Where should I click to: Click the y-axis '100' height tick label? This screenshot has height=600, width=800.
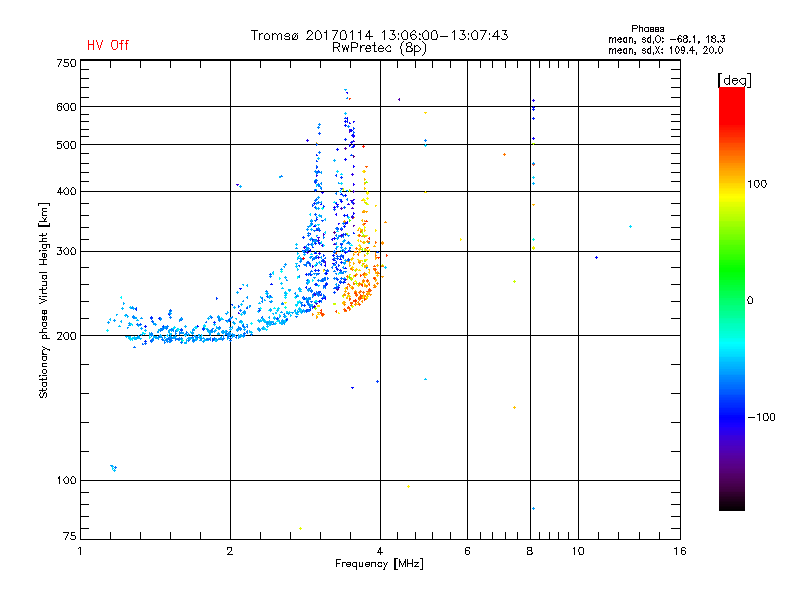(x=67, y=480)
